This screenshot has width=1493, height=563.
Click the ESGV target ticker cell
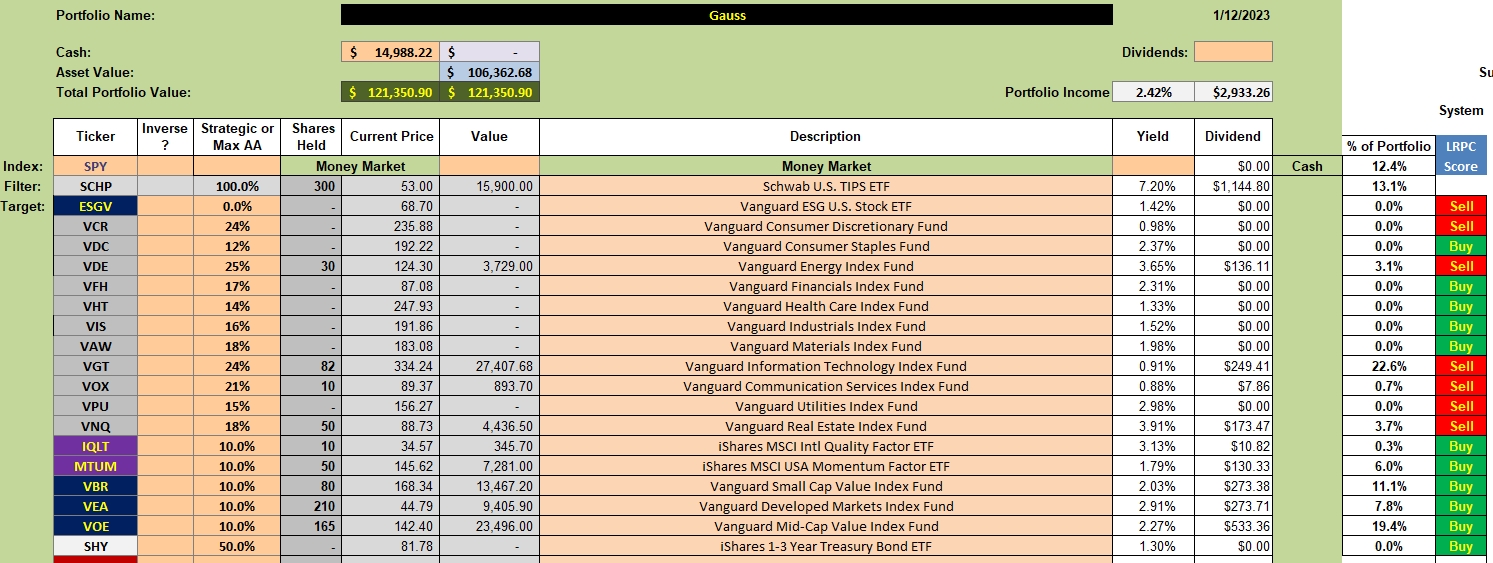pyautogui.click(x=96, y=206)
